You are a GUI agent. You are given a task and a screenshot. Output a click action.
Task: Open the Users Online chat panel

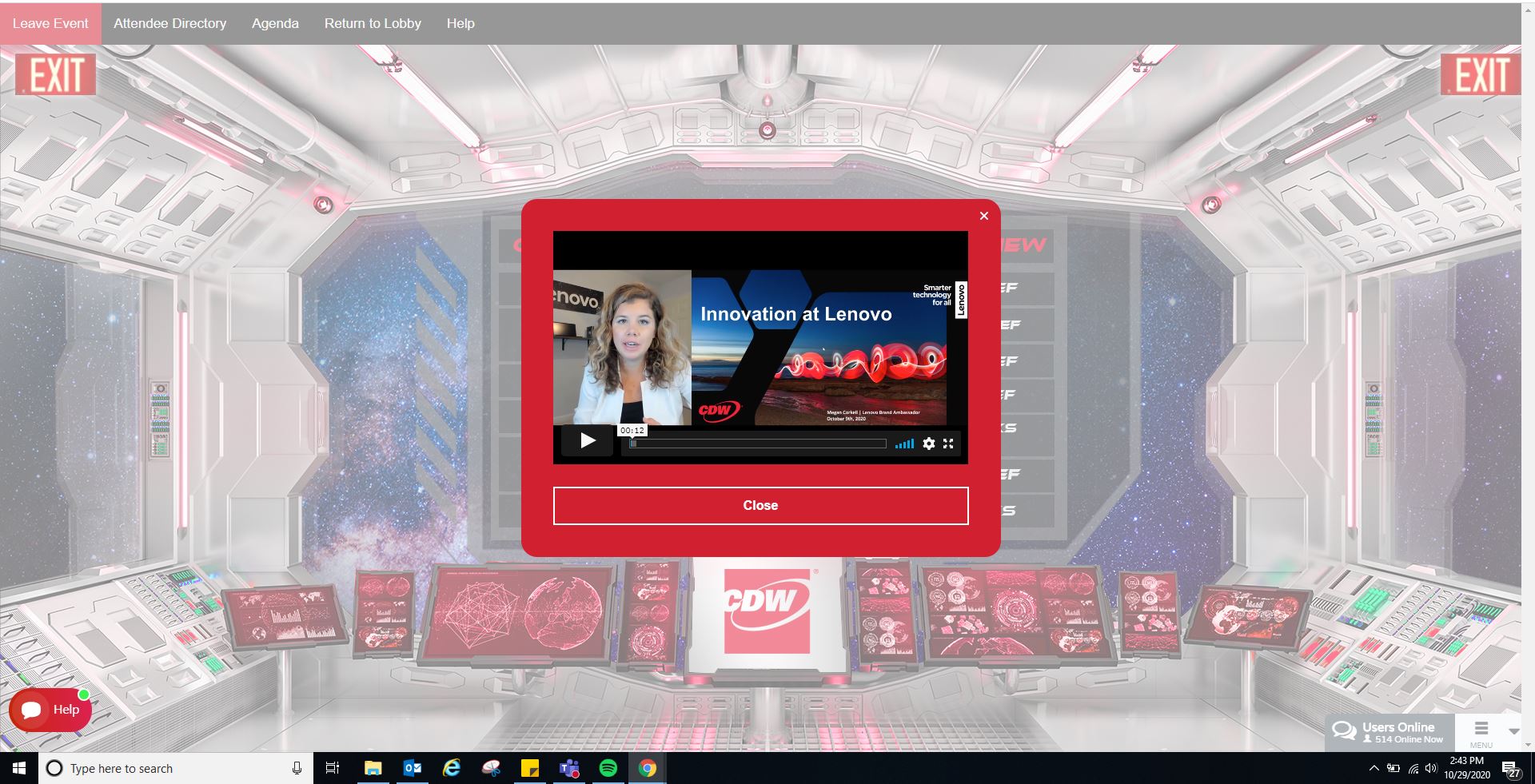click(1388, 731)
